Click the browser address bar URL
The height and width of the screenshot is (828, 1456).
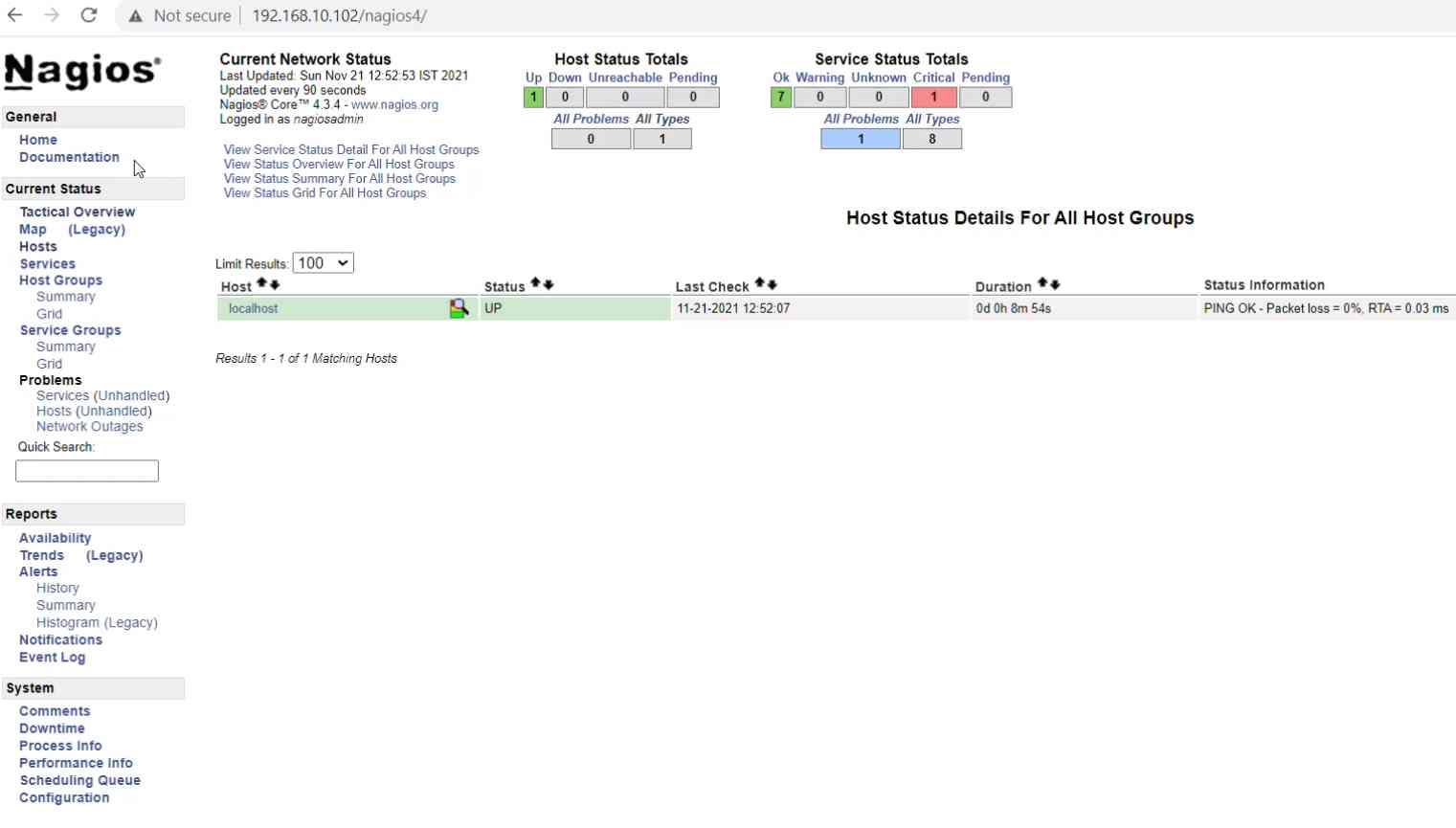(339, 16)
